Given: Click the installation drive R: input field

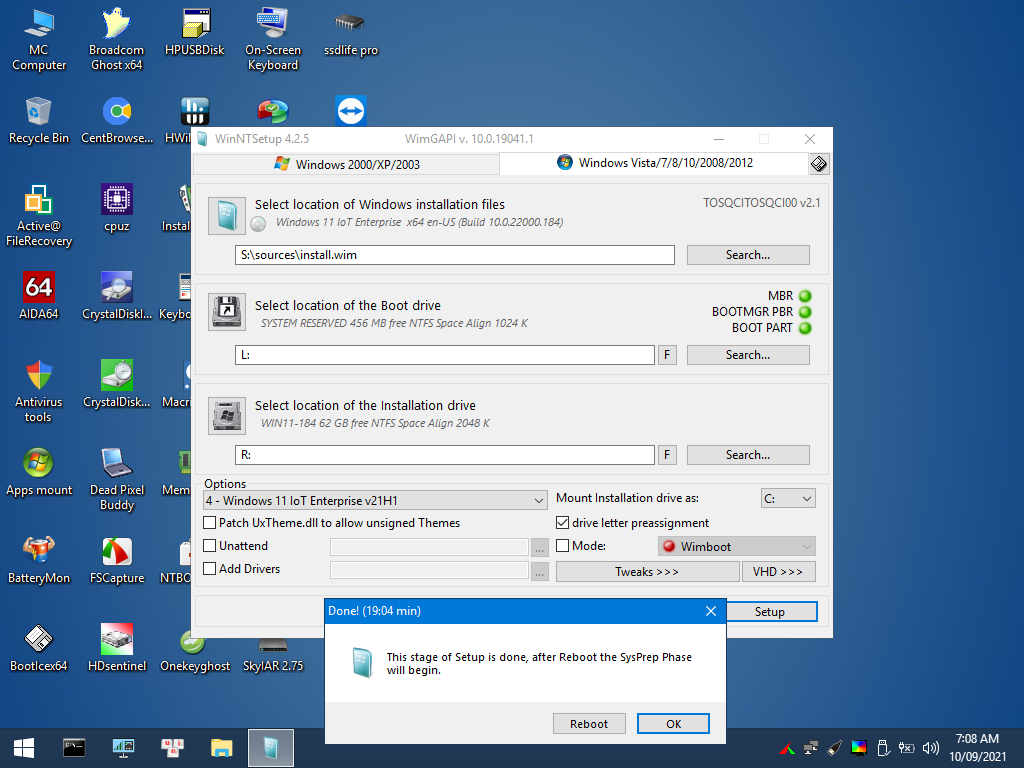Looking at the screenshot, I should tap(445, 455).
